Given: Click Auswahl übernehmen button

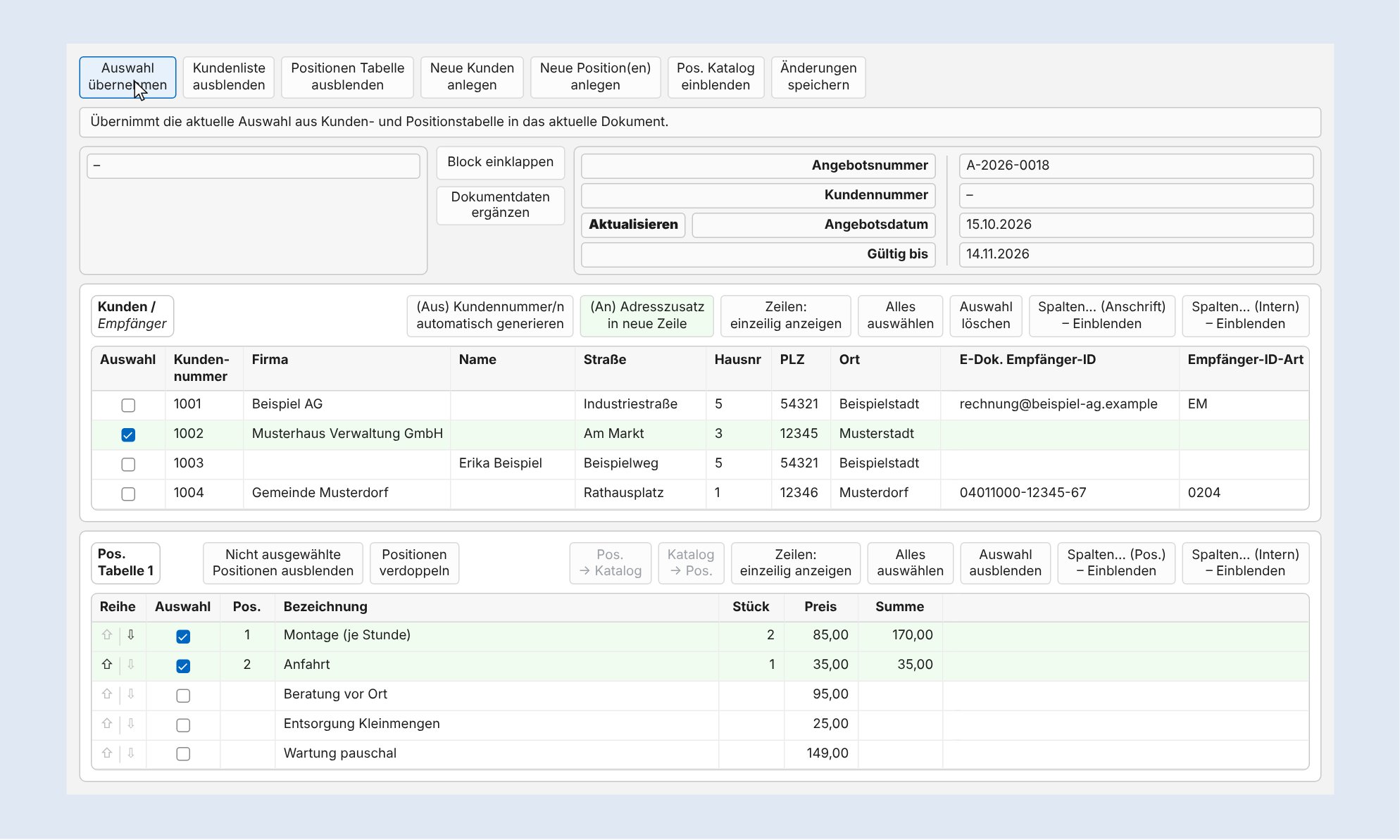Looking at the screenshot, I should (127, 77).
